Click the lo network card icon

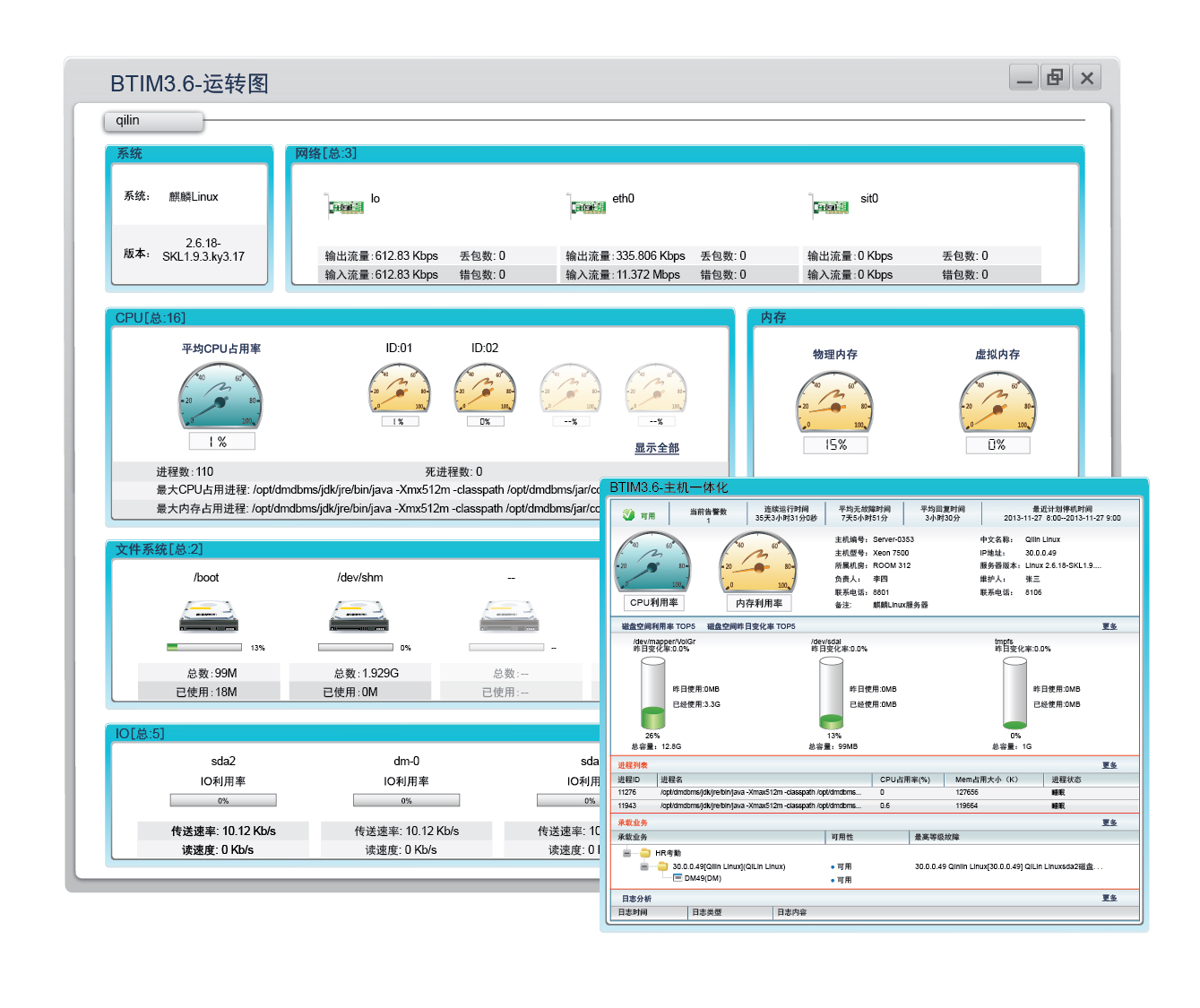pyautogui.click(x=345, y=207)
